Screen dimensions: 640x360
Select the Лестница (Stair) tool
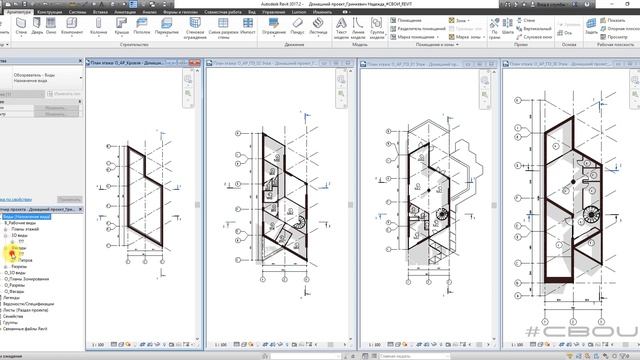[318, 26]
